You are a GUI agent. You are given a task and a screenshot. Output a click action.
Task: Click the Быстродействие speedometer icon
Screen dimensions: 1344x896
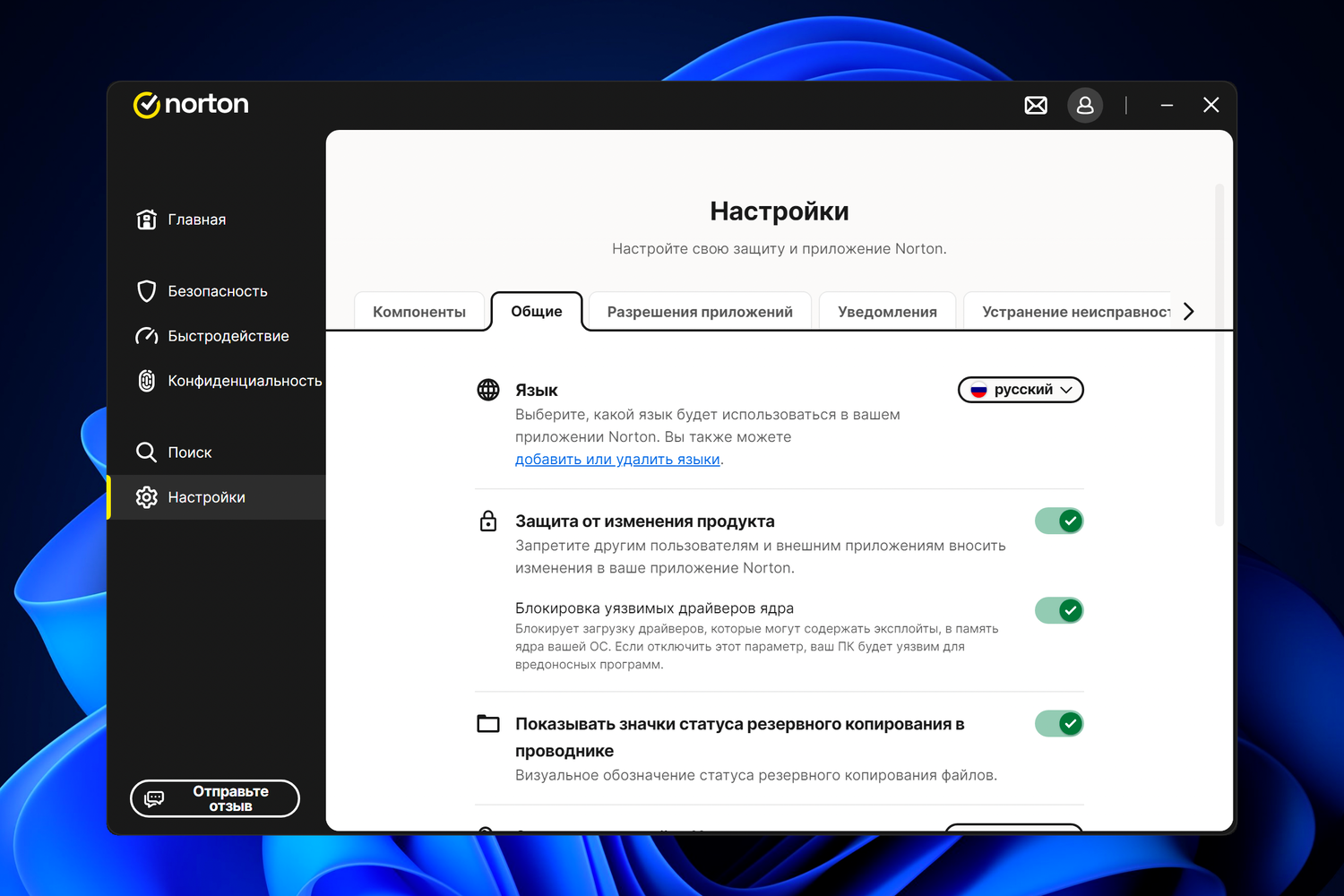click(x=146, y=336)
